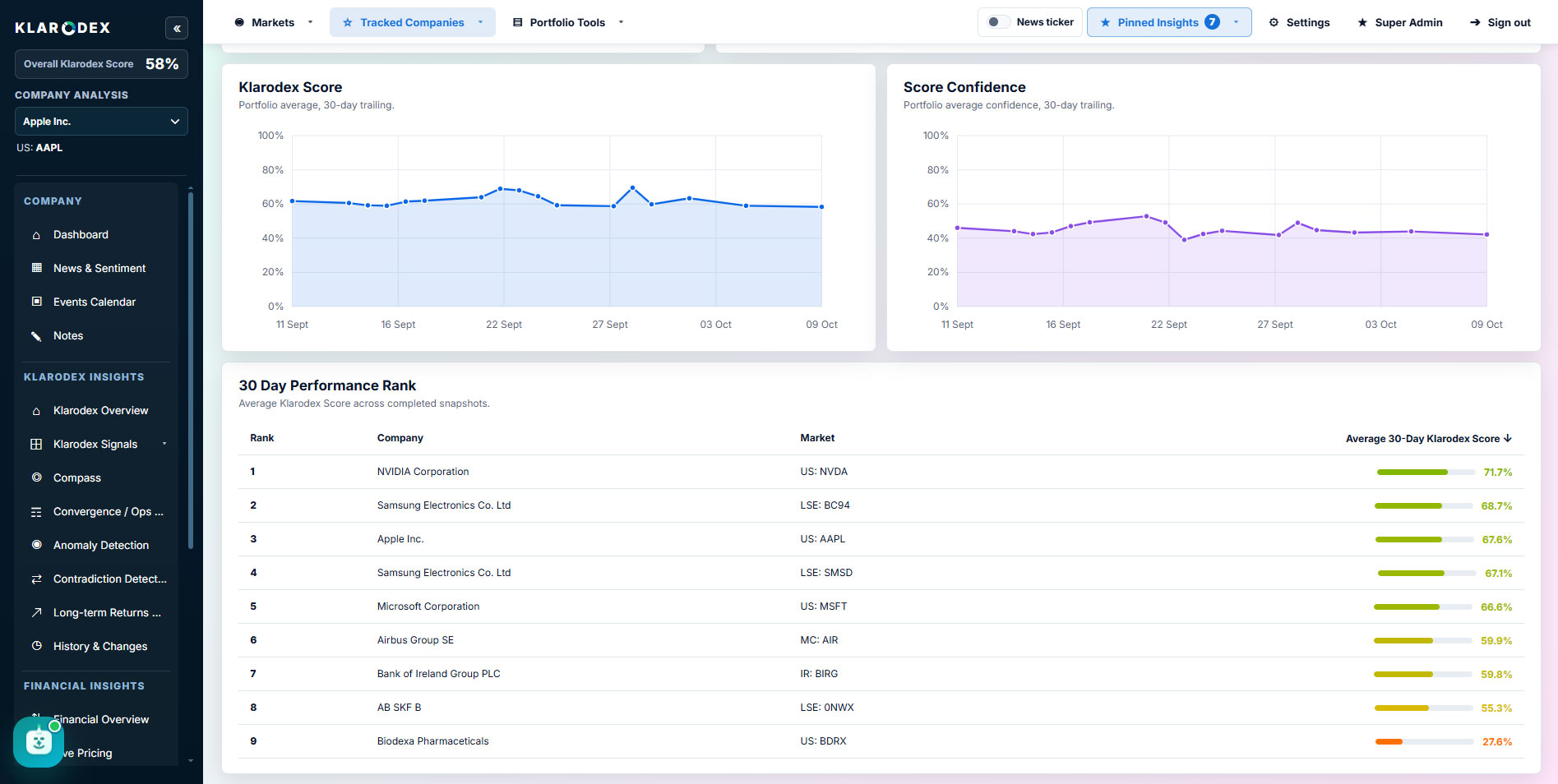The width and height of the screenshot is (1558, 784).
Task: Click NVIDIA's 71.7% score progress bar
Action: (x=1425, y=473)
